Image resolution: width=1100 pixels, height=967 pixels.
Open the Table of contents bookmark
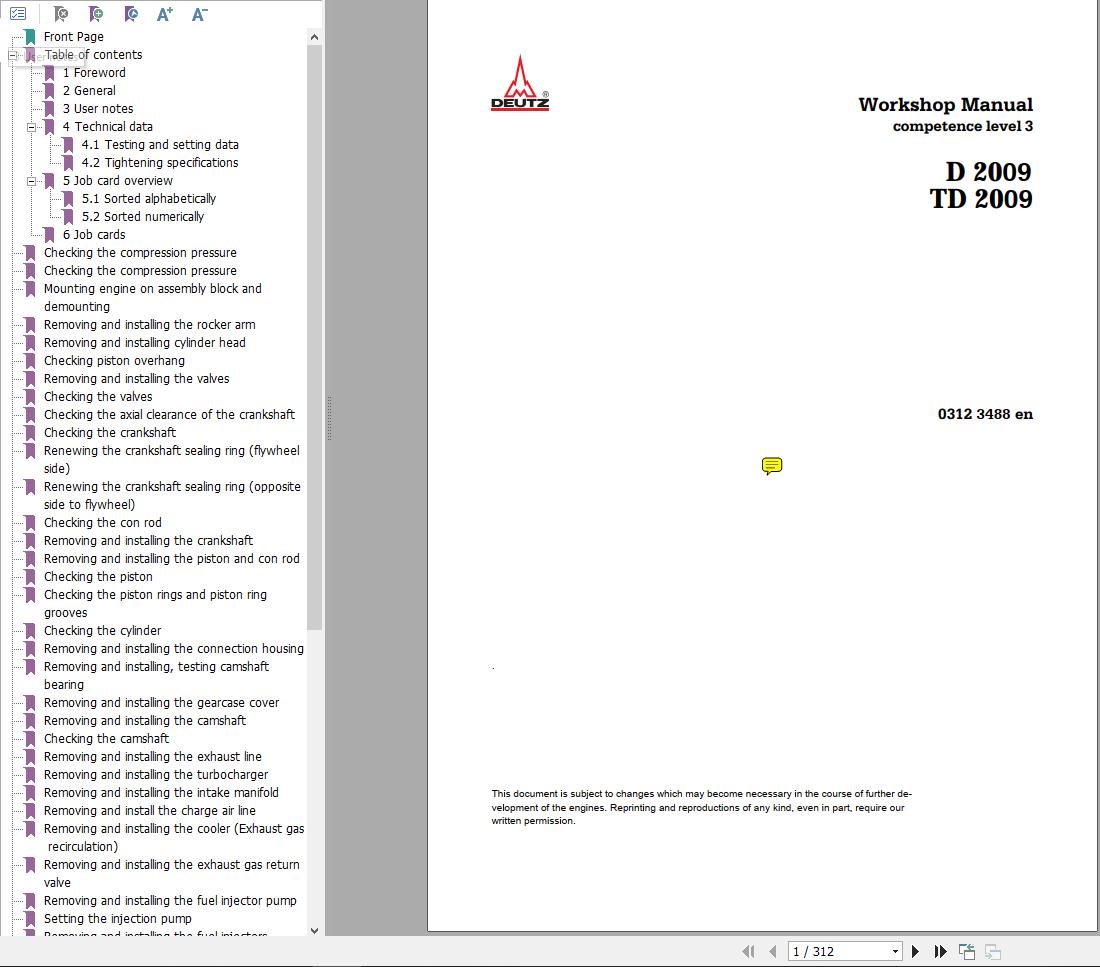click(93, 55)
